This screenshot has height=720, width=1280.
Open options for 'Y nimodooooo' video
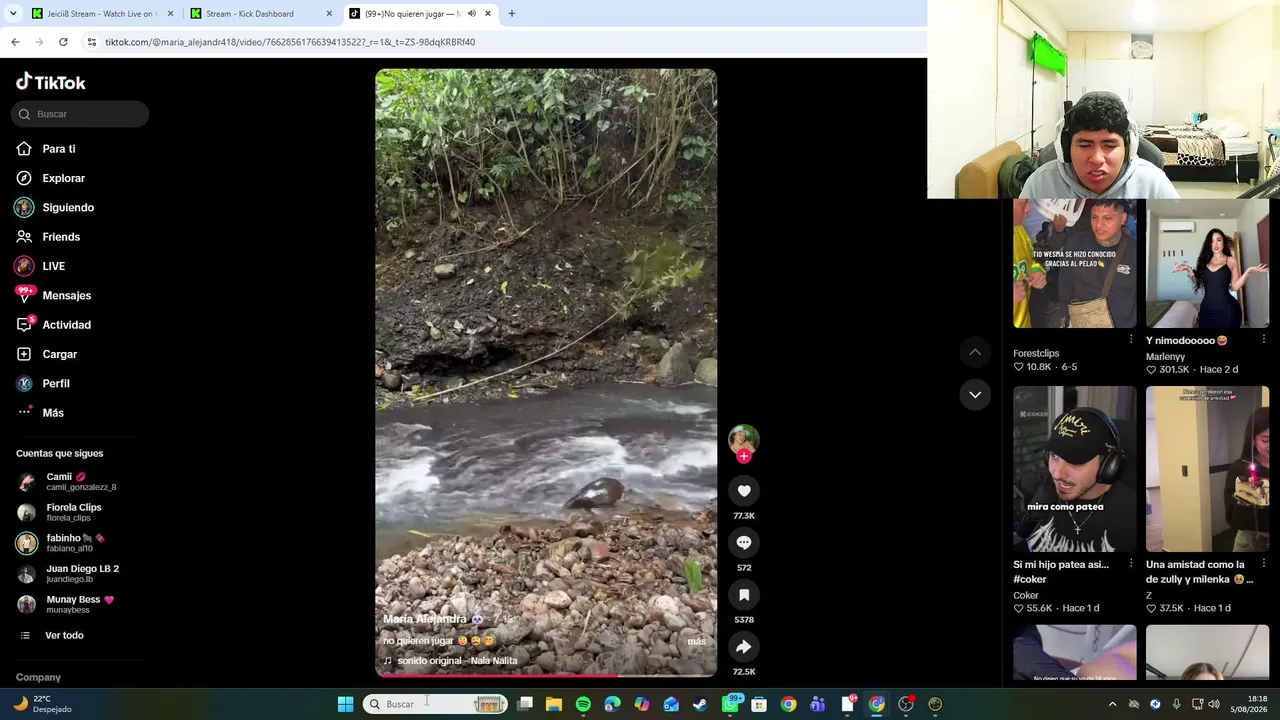point(1263,340)
